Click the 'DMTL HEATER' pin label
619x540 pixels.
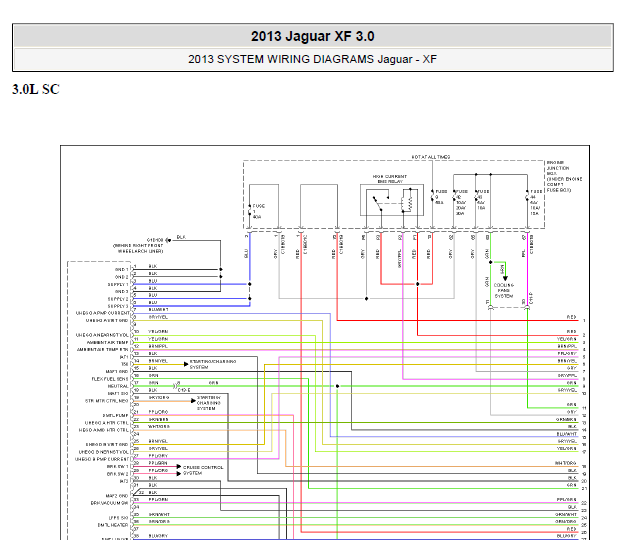coord(113,525)
